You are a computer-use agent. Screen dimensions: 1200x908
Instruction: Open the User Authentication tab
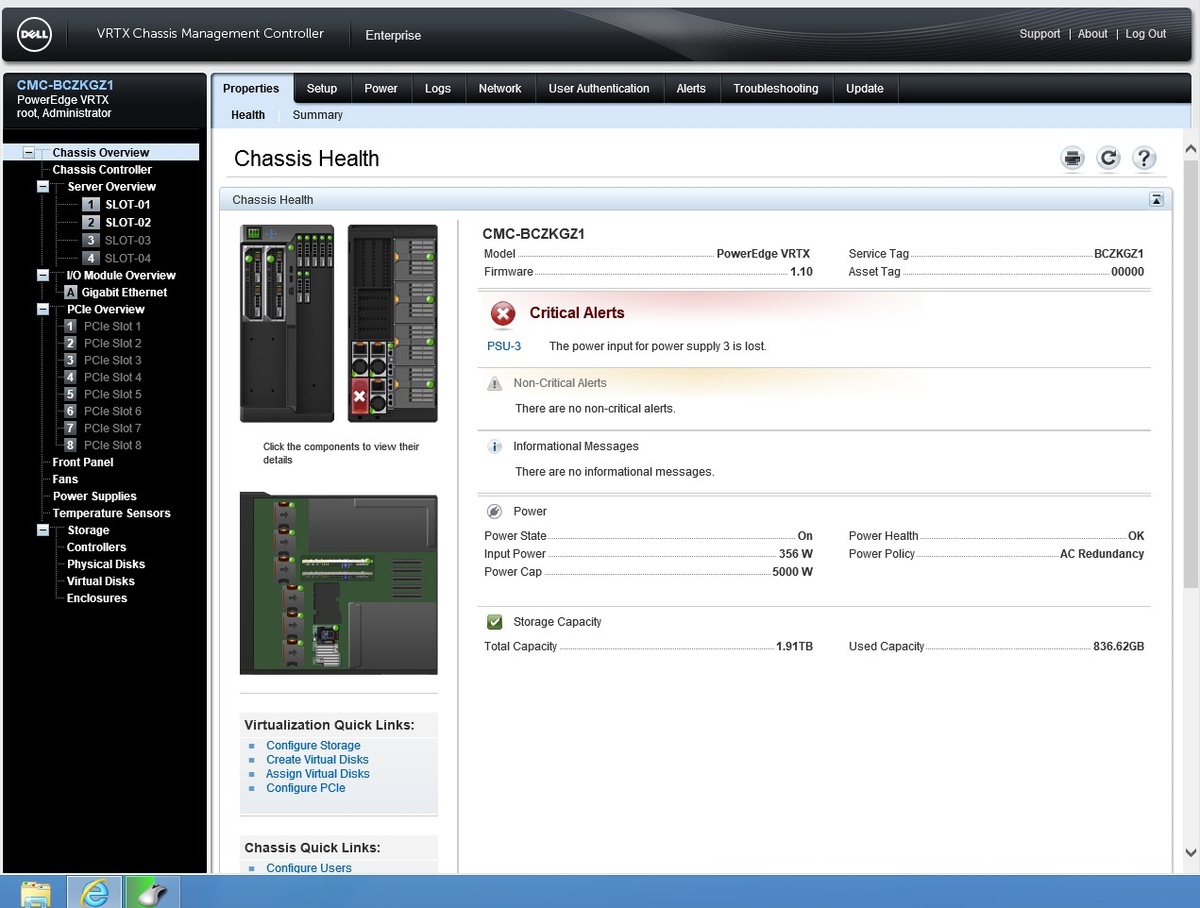point(598,89)
